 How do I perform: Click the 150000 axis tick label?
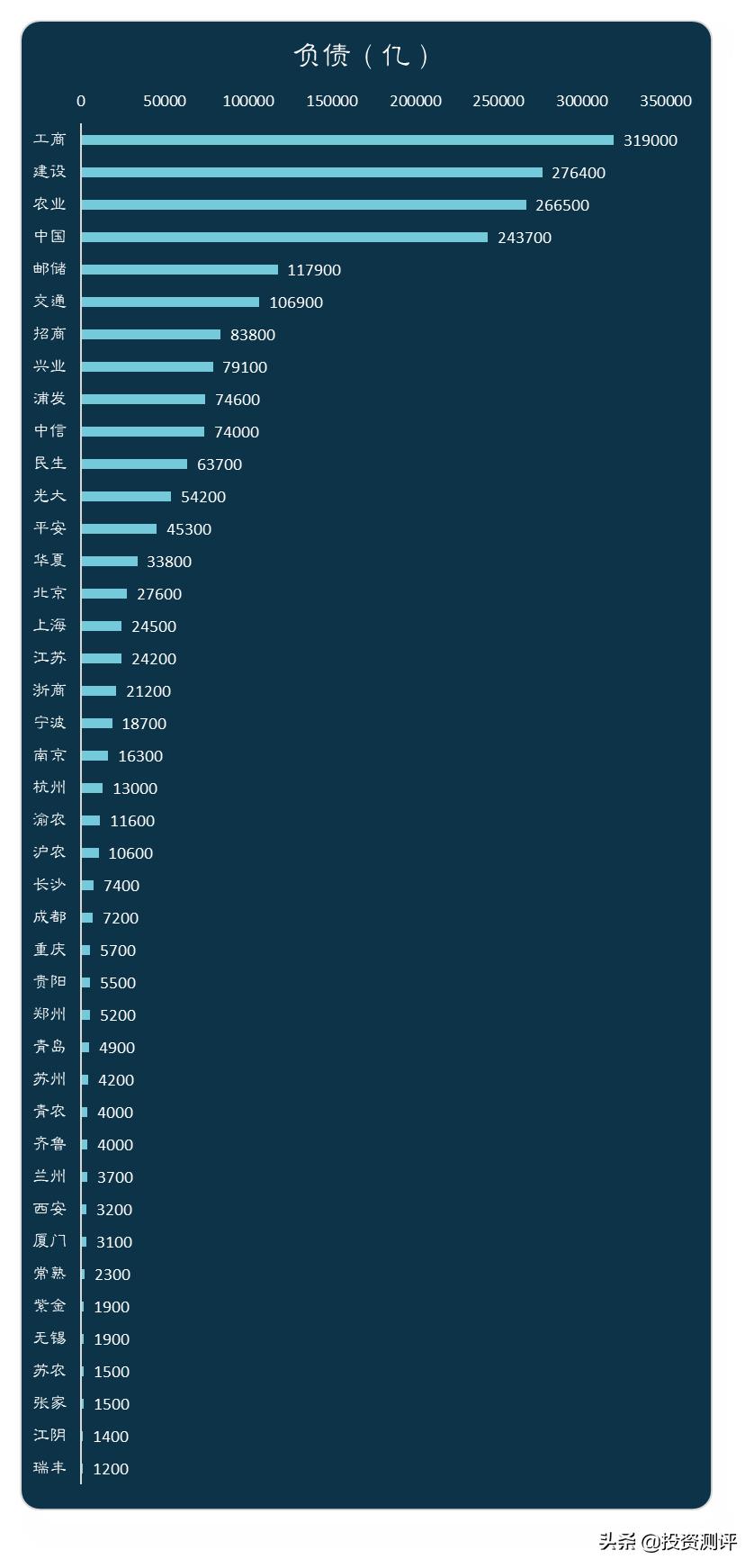tap(332, 101)
